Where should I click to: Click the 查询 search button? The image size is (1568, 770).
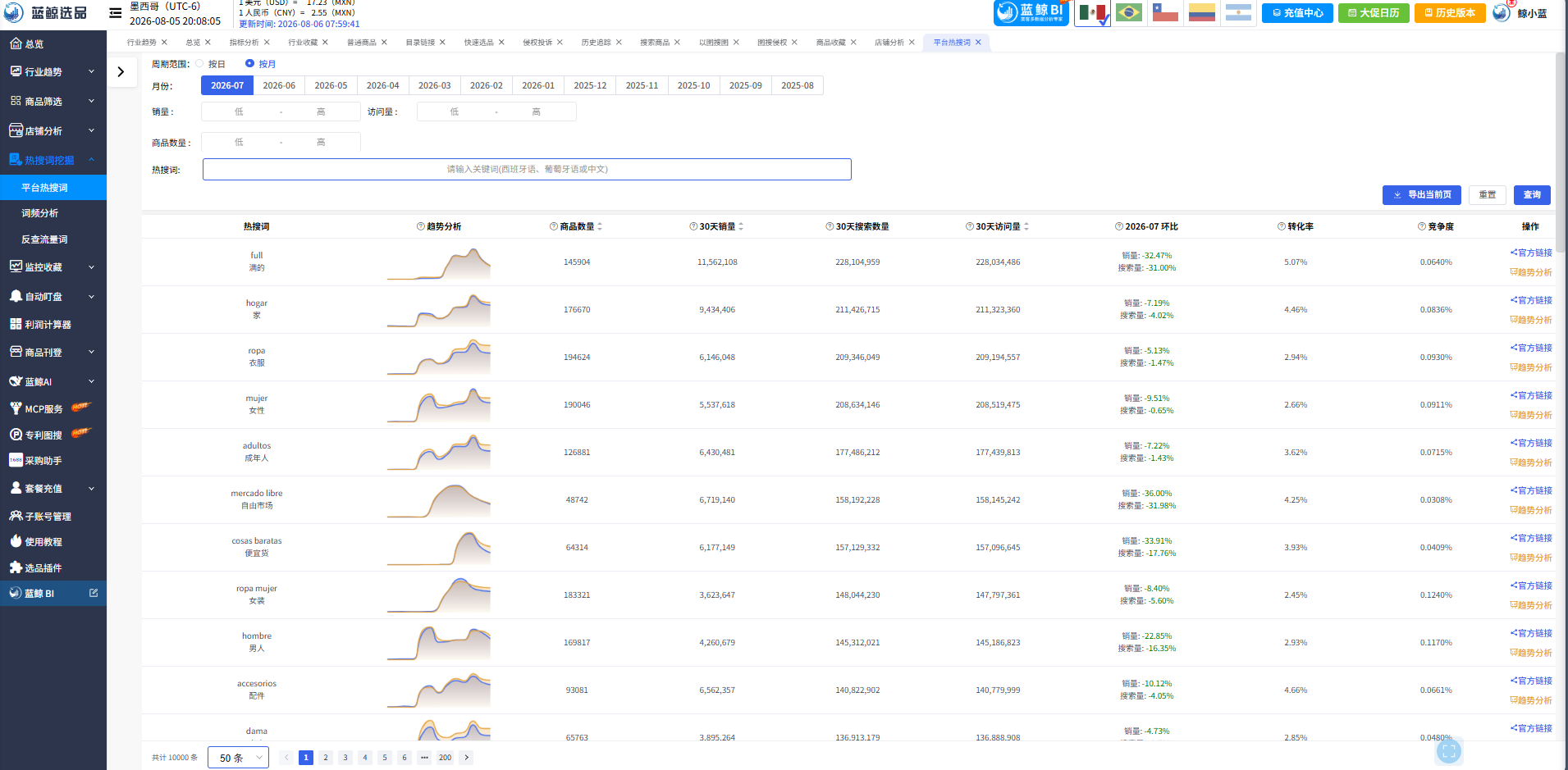click(x=1532, y=195)
